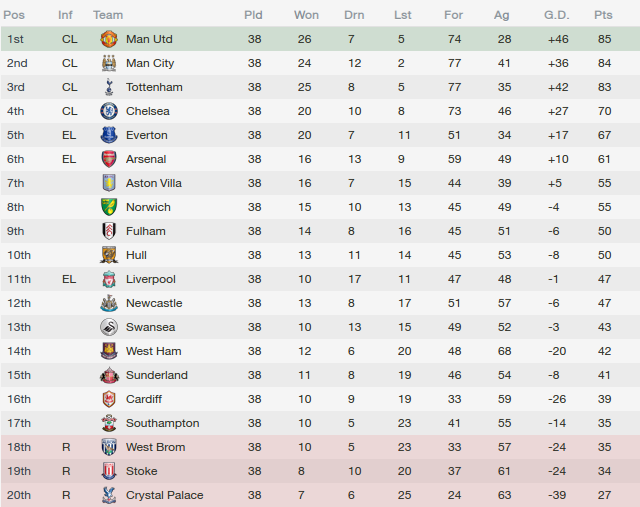Click the Arsenal cannon badge
The width and height of the screenshot is (640, 507).
[109, 159]
